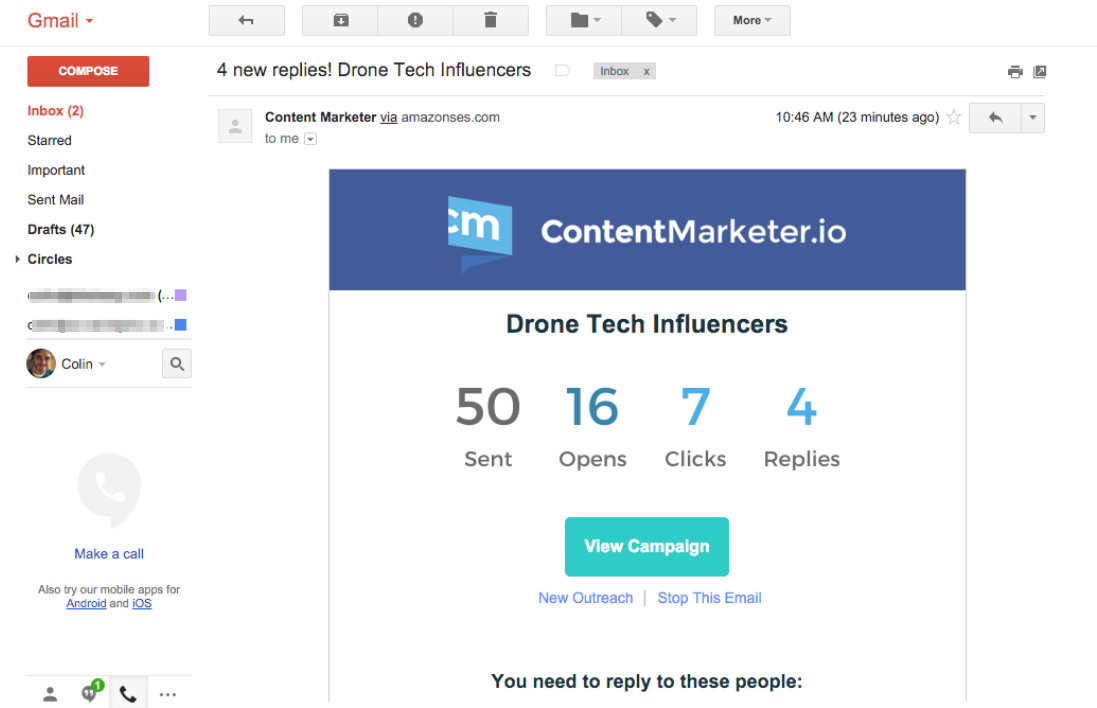Print this conversation

1015,72
